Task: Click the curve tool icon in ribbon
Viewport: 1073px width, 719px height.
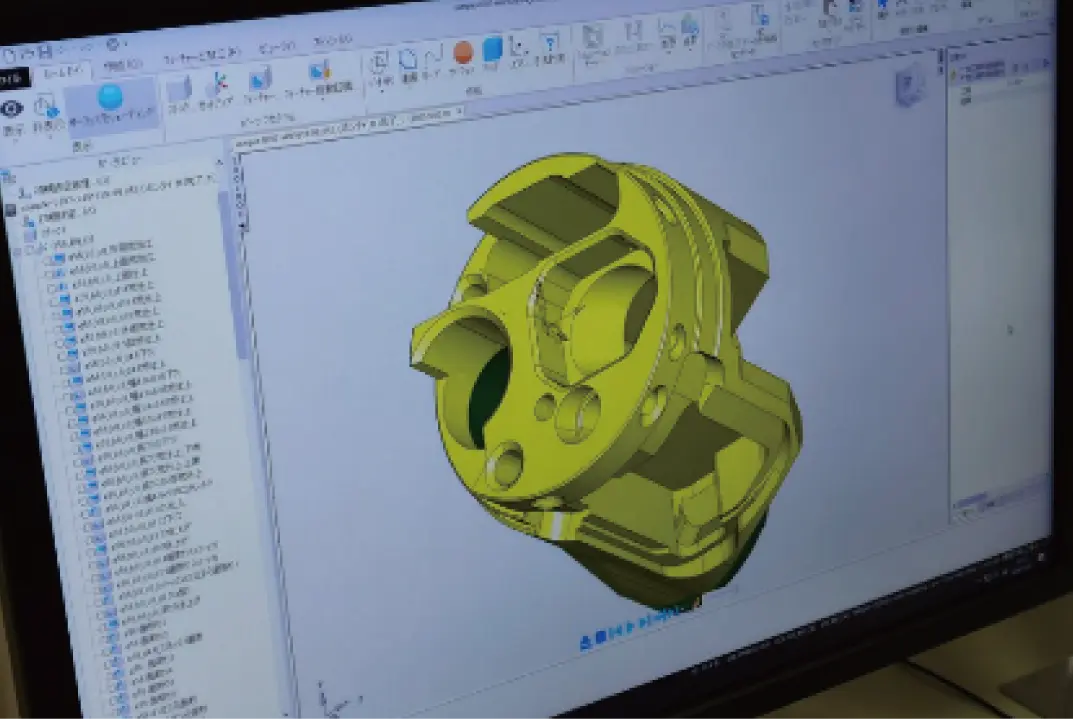Action: click(x=434, y=58)
